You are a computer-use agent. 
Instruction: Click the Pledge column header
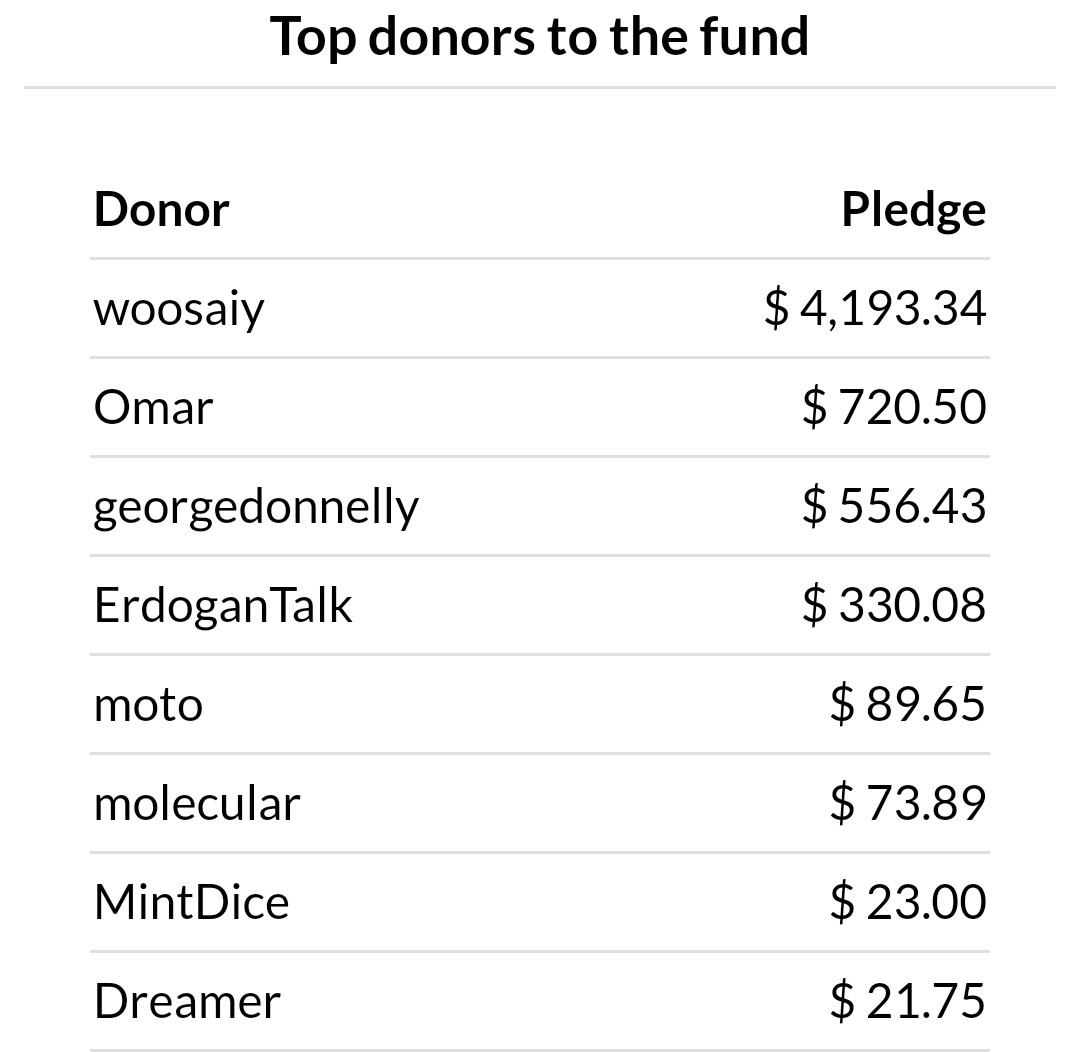coord(913,211)
